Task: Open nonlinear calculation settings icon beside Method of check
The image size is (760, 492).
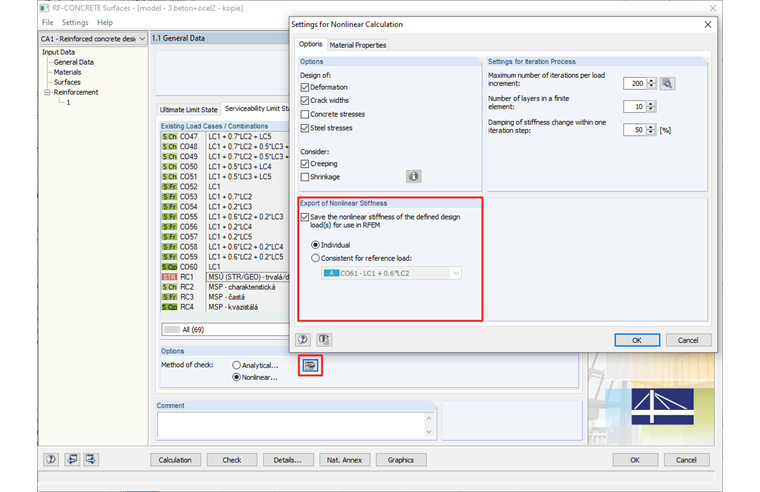Action: [310, 365]
